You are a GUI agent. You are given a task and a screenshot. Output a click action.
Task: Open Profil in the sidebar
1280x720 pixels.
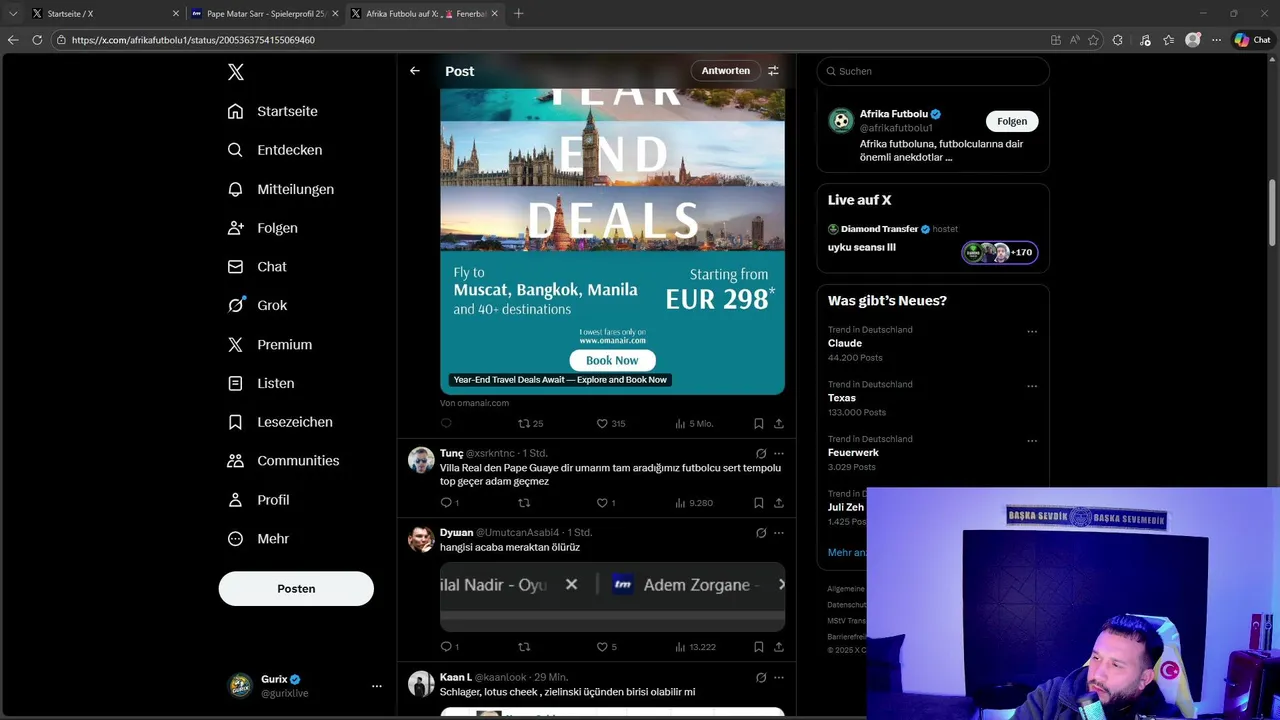click(258, 500)
